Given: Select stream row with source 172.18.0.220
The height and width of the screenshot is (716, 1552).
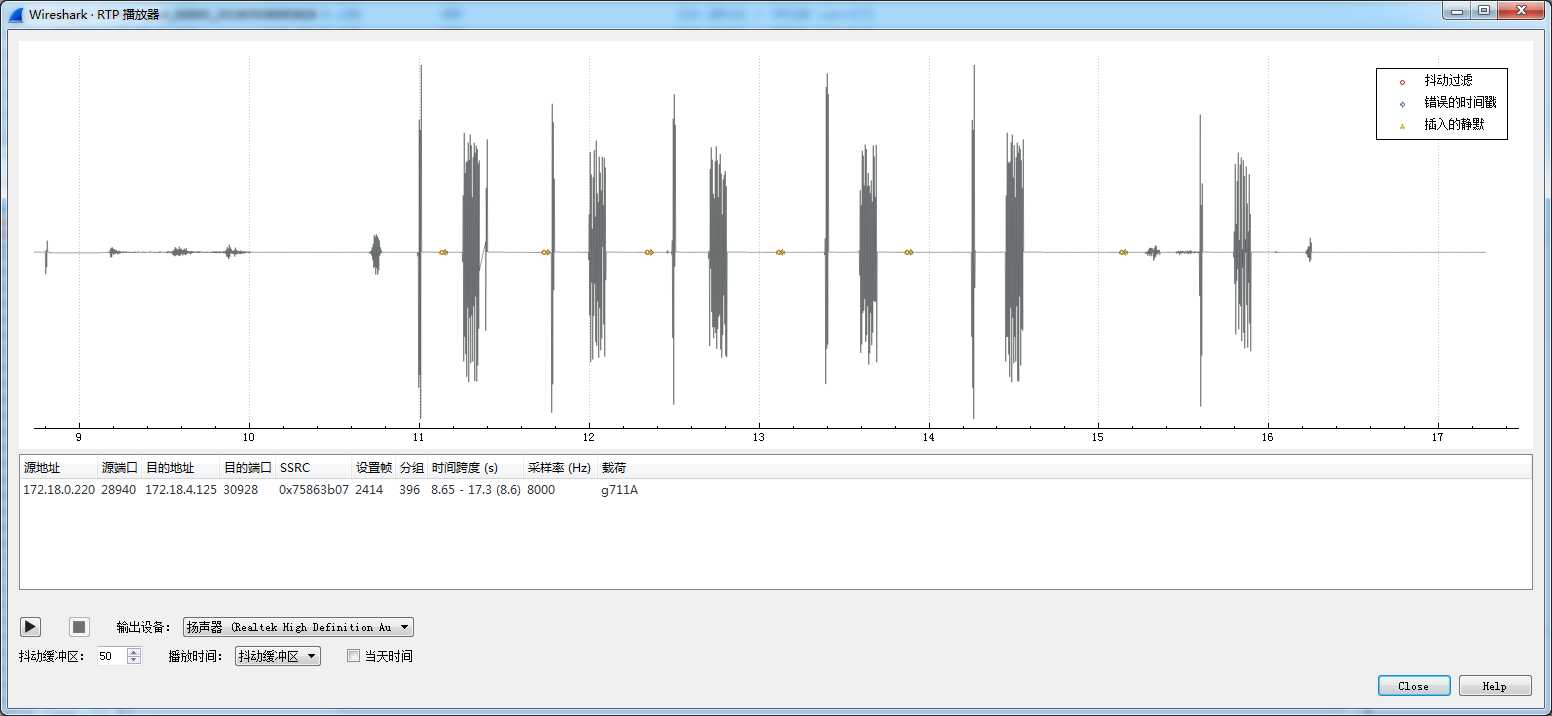Looking at the screenshot, I should point(775,490).
